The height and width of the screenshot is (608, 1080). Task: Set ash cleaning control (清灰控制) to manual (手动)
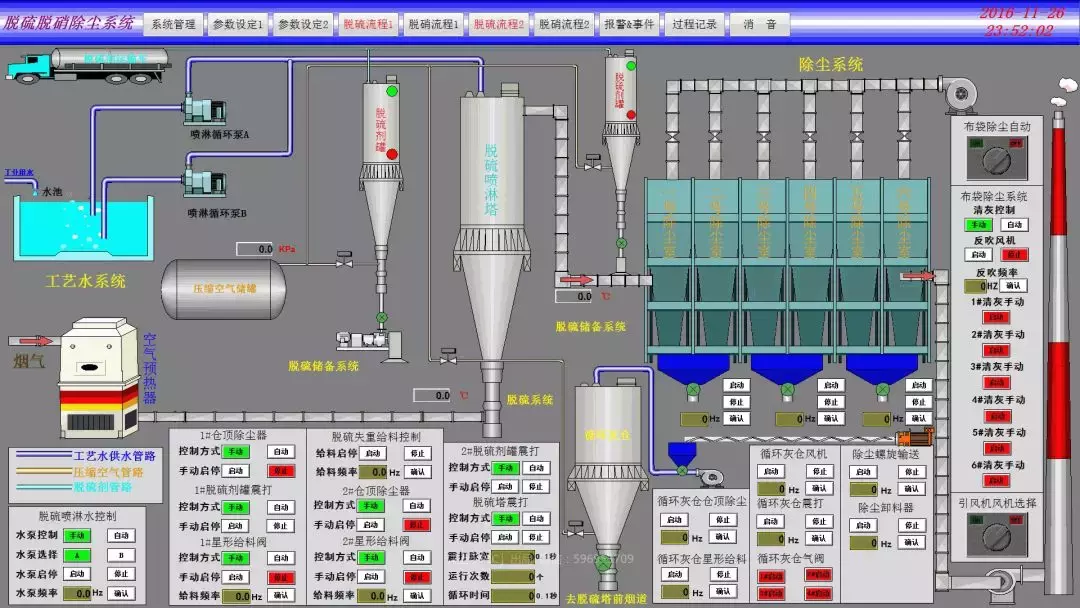click(x=978, y=225)
